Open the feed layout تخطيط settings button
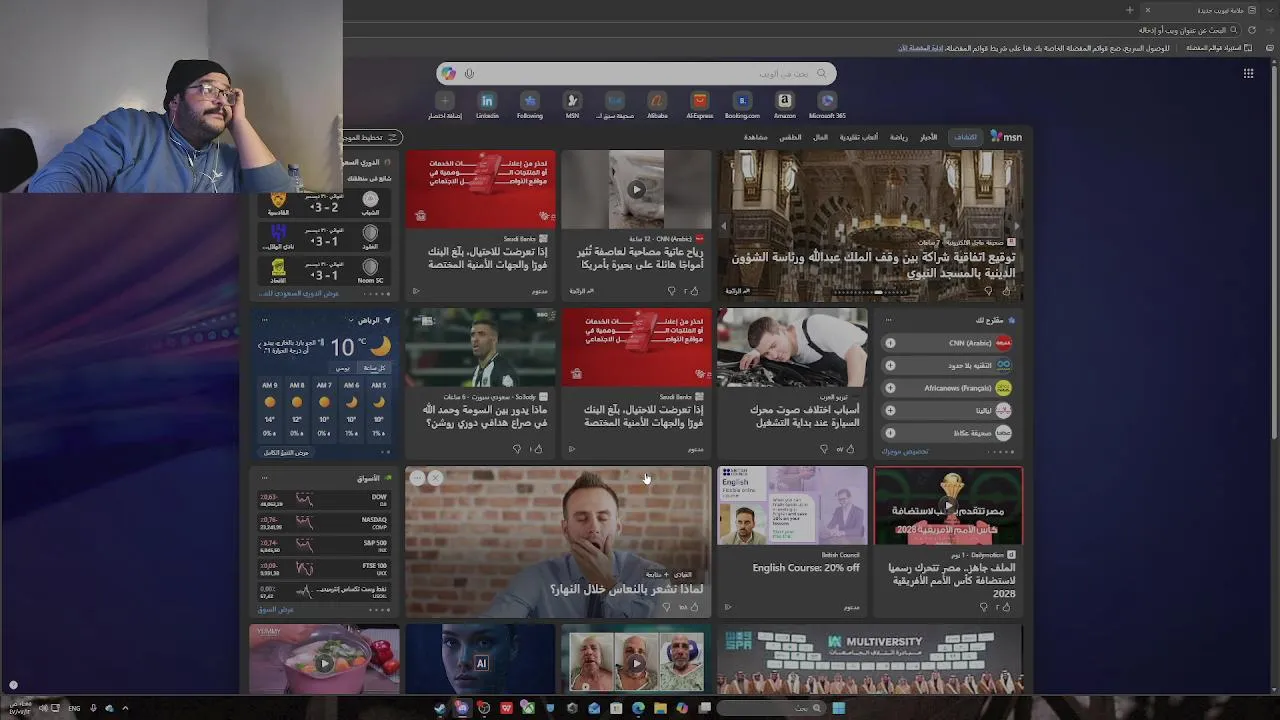Screen dimensions: 1280x720 pos(372,137)
